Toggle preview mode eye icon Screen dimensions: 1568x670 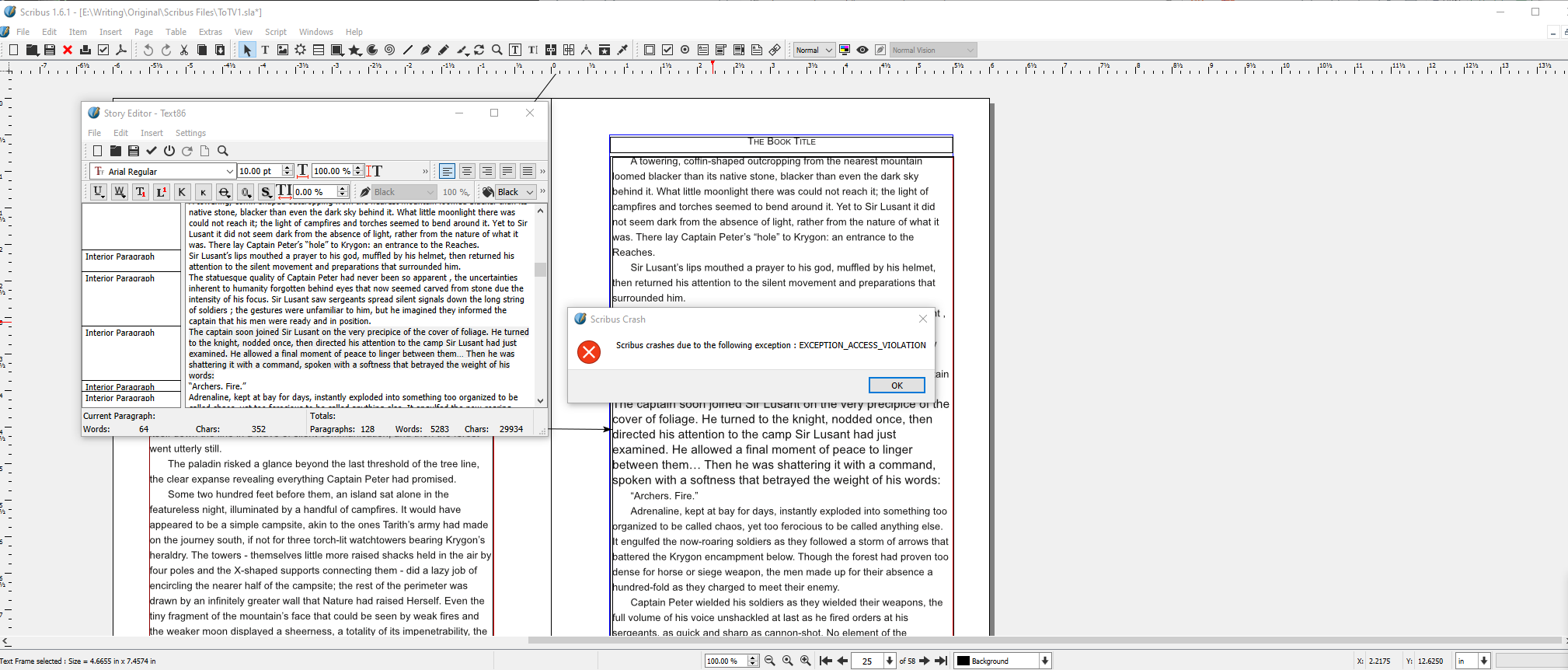[x=862, y=50]
